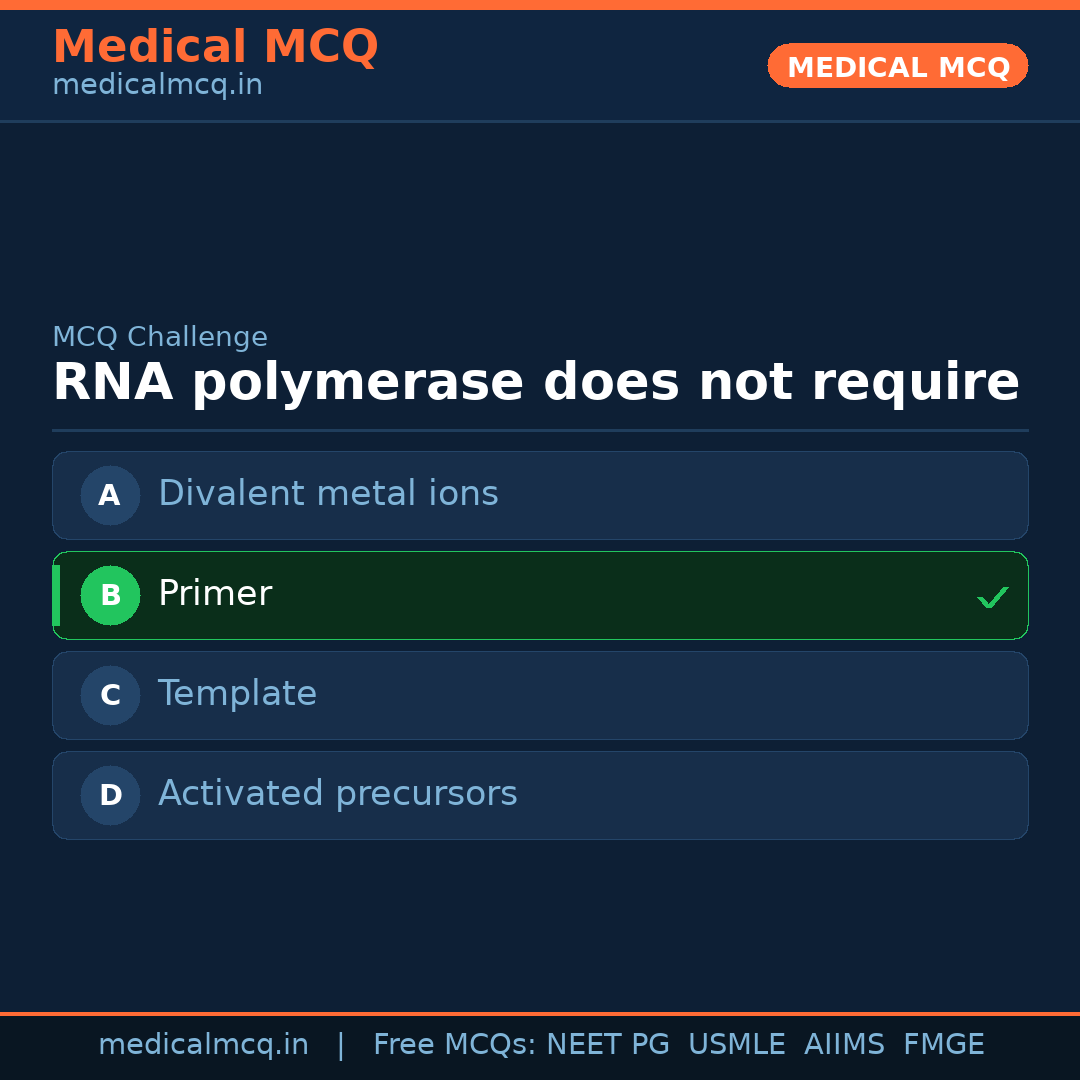Choose the Activated precursors answer option
The image size is (1080, 1080).
(x=337, y=794)
